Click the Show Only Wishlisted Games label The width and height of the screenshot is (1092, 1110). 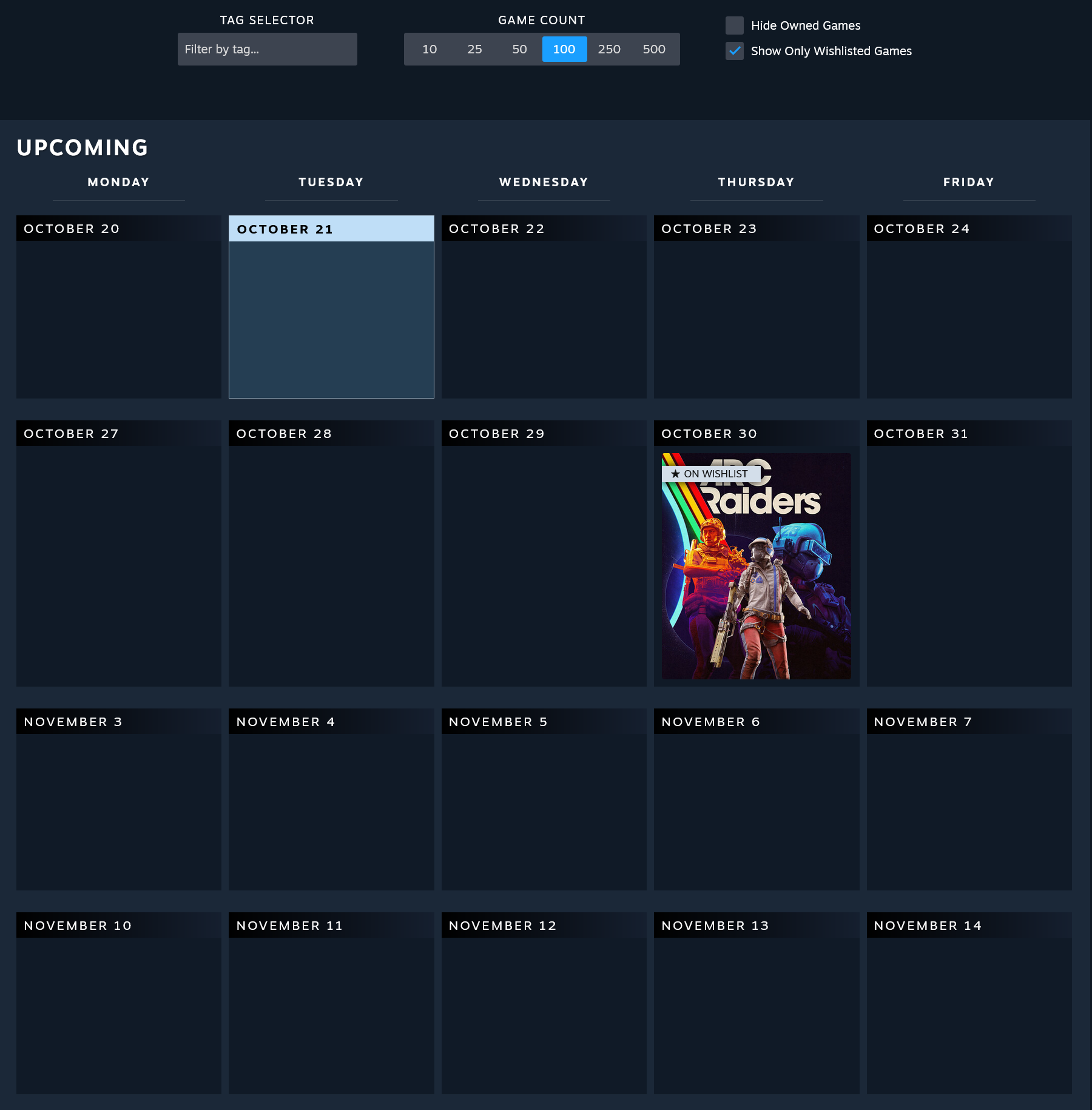831,51
